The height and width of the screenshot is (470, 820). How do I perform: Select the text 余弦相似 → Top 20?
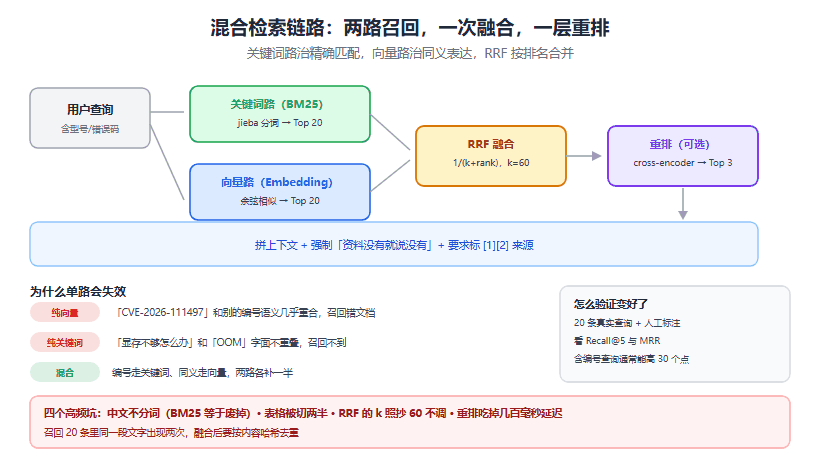tap(280, 201)
